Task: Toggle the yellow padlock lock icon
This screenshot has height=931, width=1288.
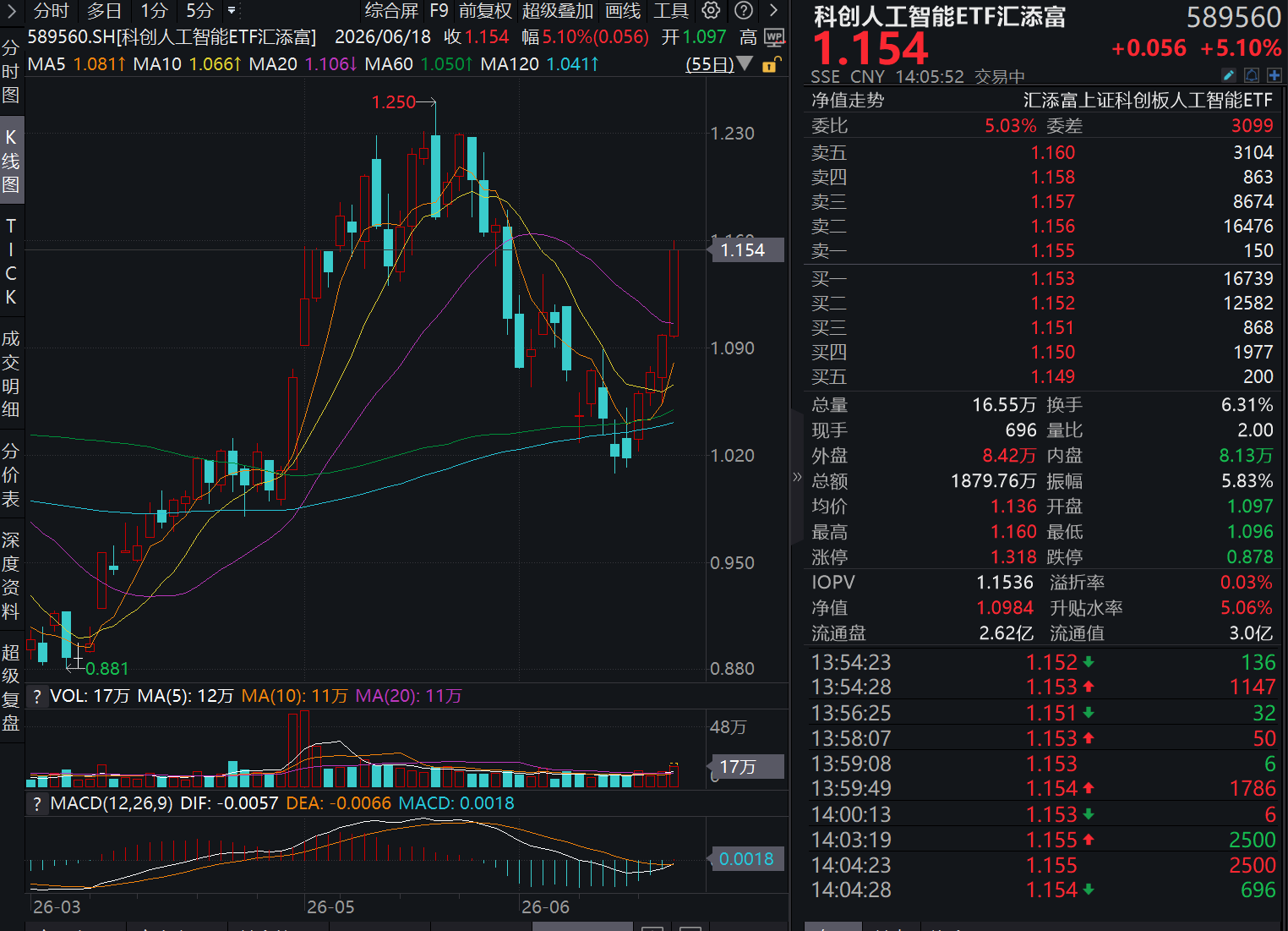Action: pos(770,64)
